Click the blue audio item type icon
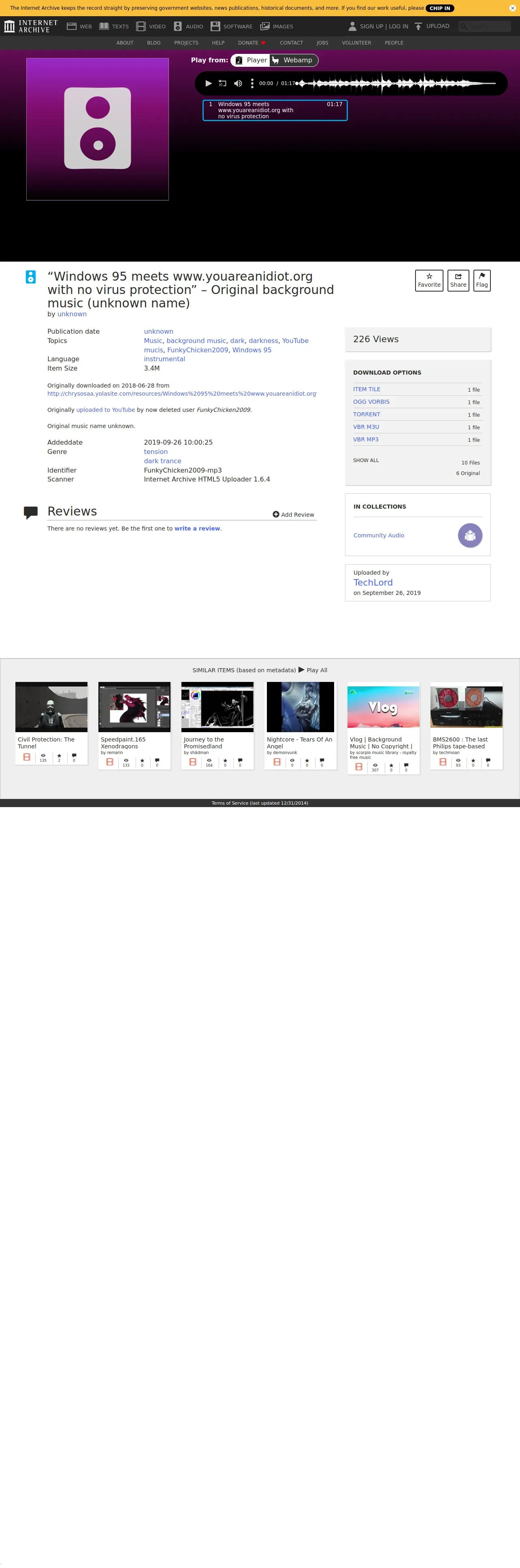The image size is (520, 1568). (x=30, y=277)
